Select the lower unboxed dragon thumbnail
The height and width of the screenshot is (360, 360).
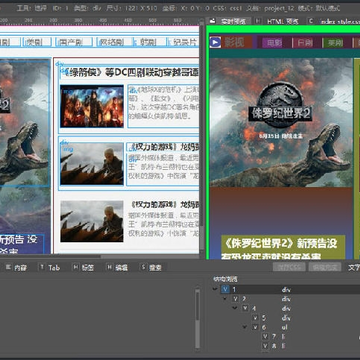tap(92, 221)
